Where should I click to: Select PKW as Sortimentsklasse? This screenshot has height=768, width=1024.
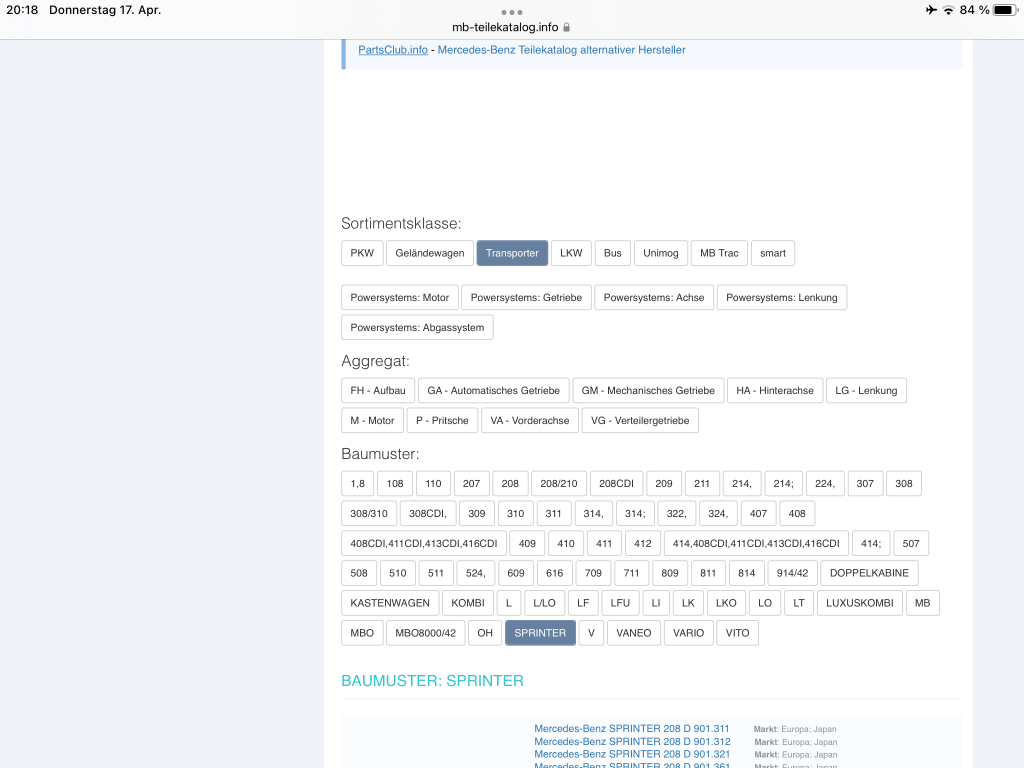point(362,253)
